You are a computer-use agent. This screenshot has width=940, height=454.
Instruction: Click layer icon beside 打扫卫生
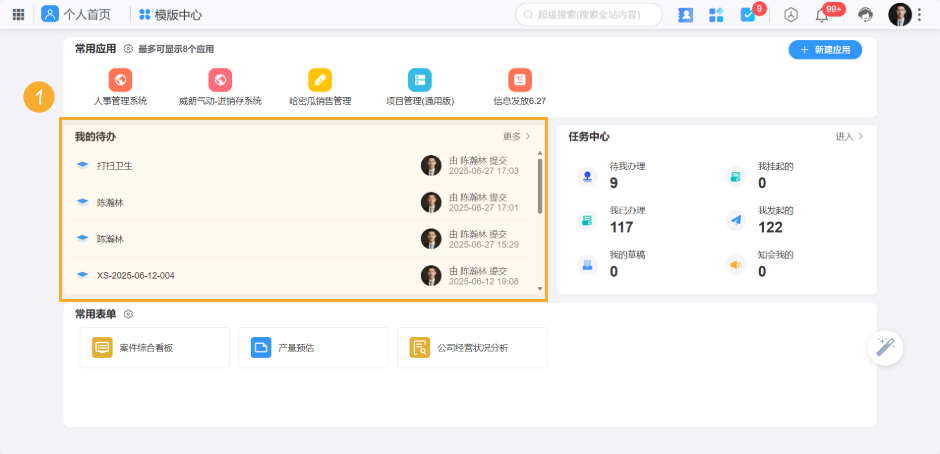(x=83, y=166)
